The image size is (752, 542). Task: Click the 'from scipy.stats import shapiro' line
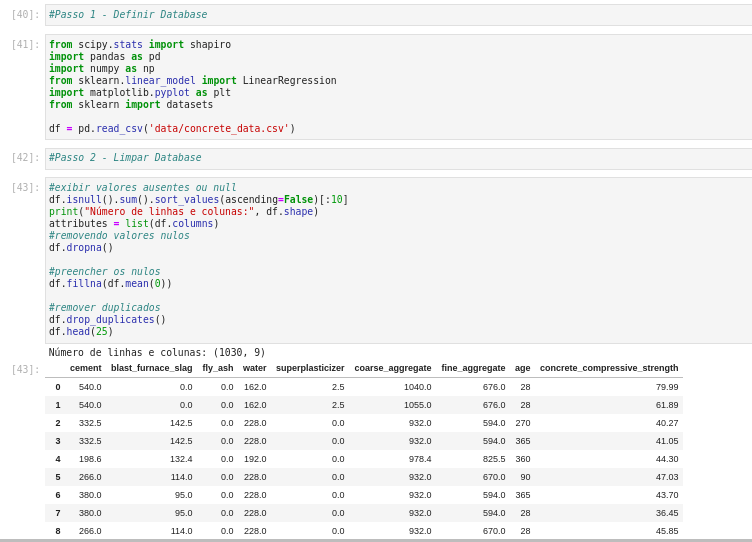coord(140,45)
